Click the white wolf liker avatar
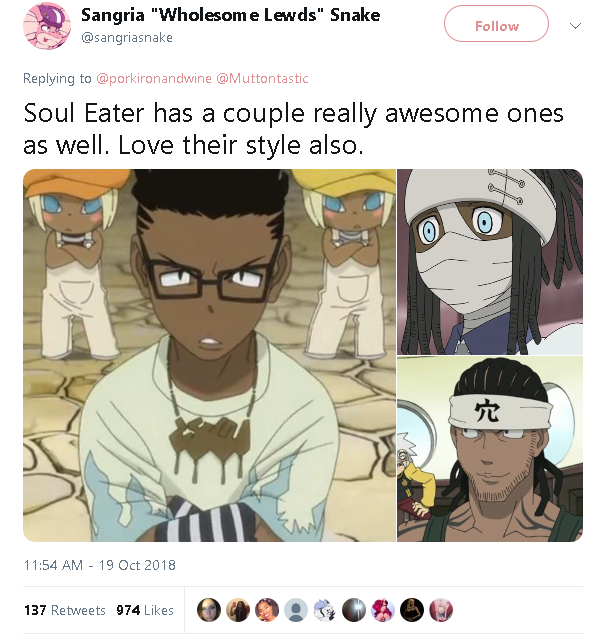606x635 pixels. [x=325, y=610]
